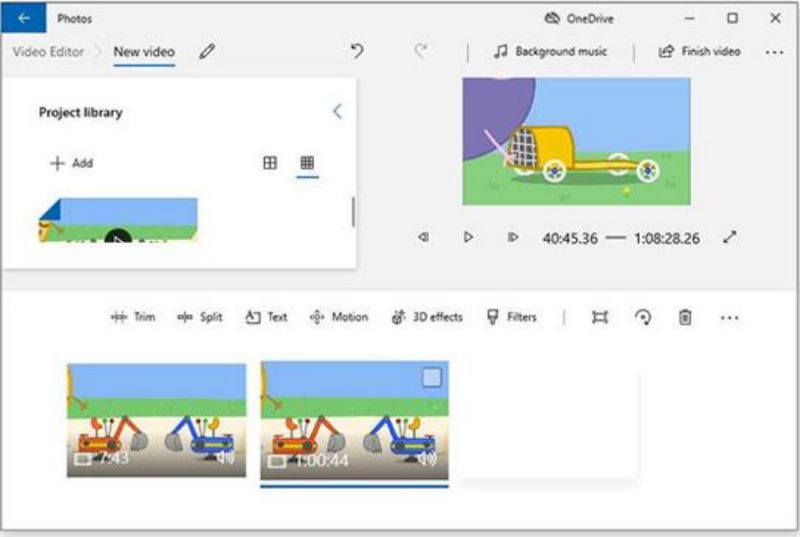Click the Project library heading
800x537 pixels.
pyautogui.click(x=81, y=112)
